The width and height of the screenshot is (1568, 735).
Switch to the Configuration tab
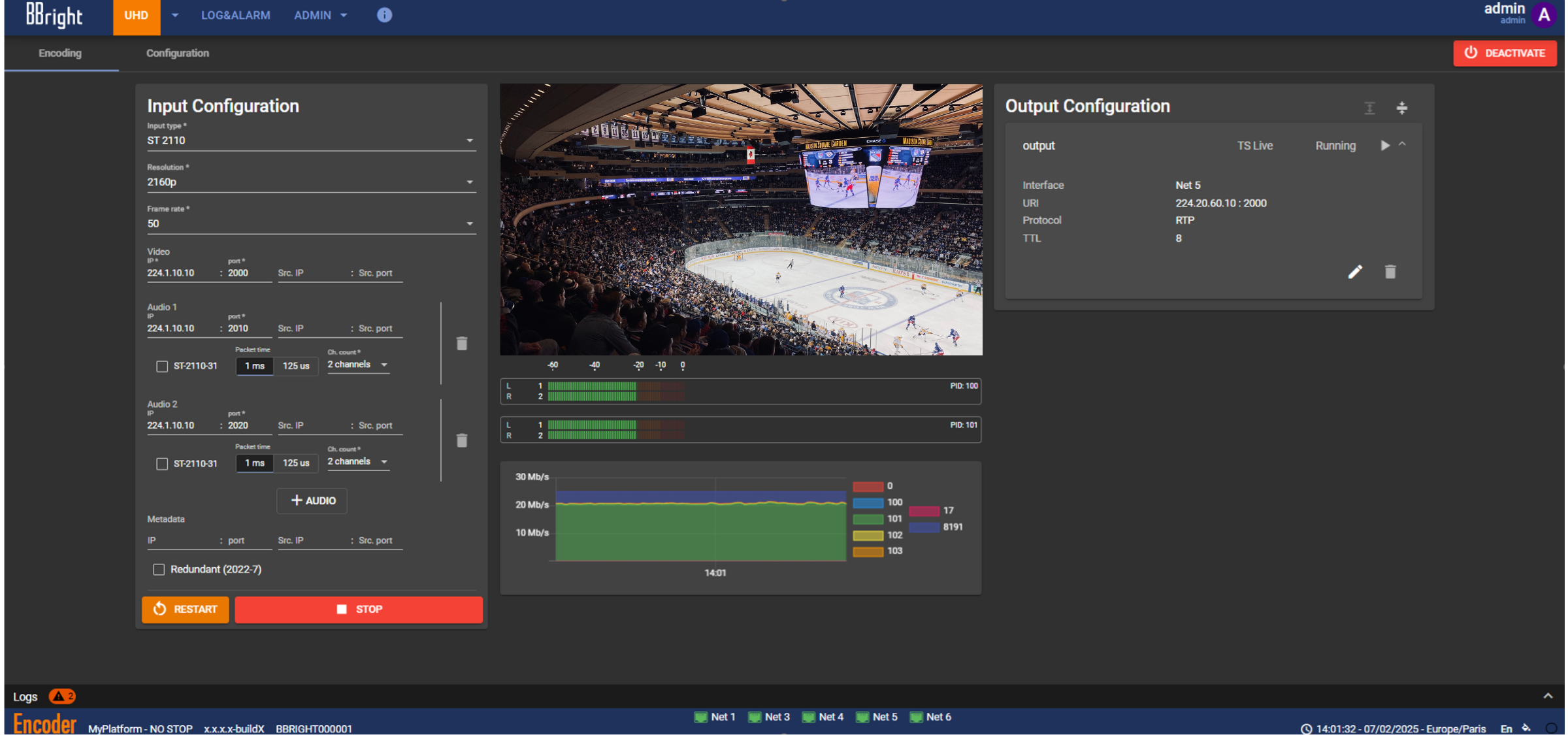click(177, 53)
